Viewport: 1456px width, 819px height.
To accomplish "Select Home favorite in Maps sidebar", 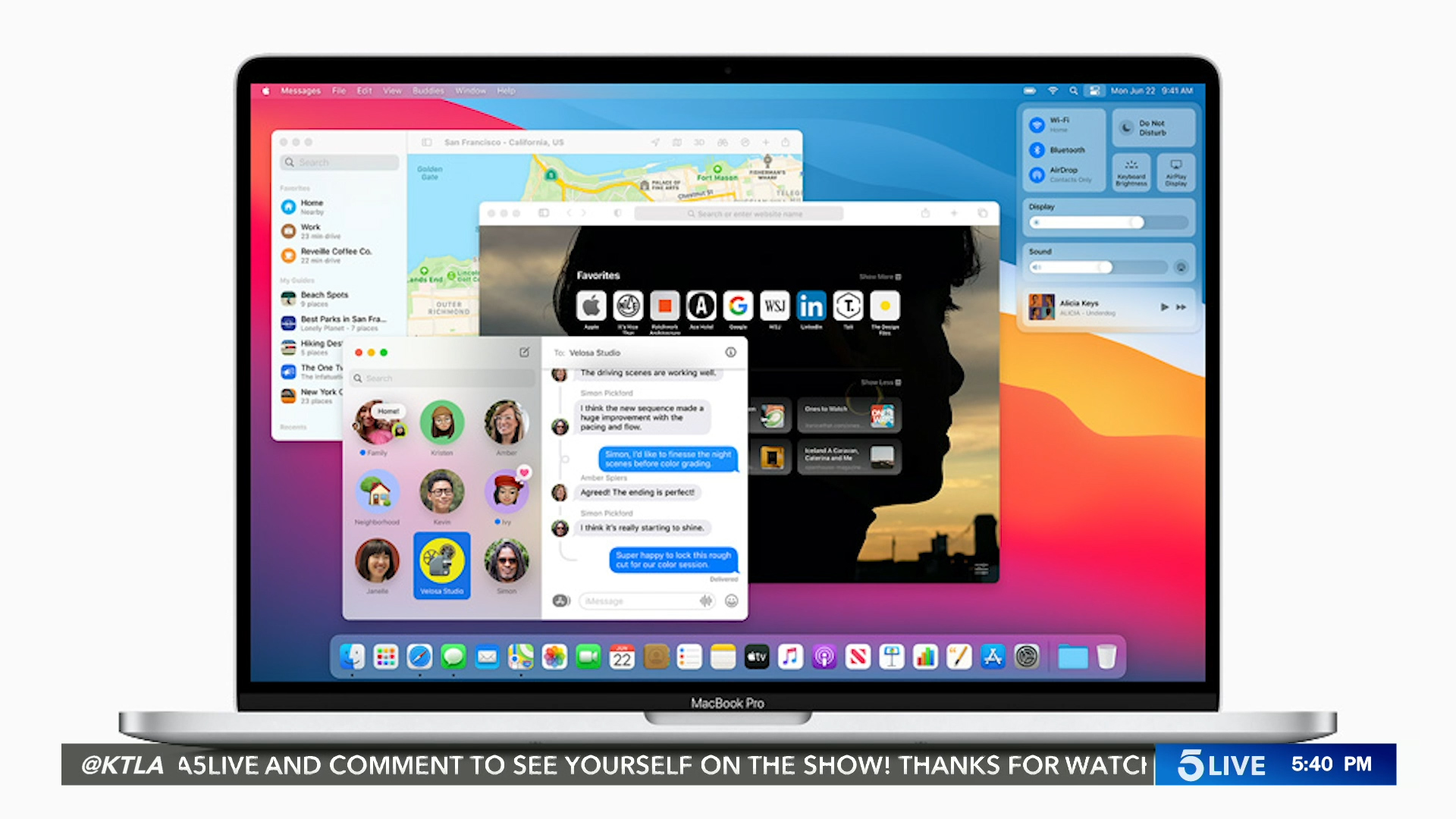I will (x=338, y=207).
